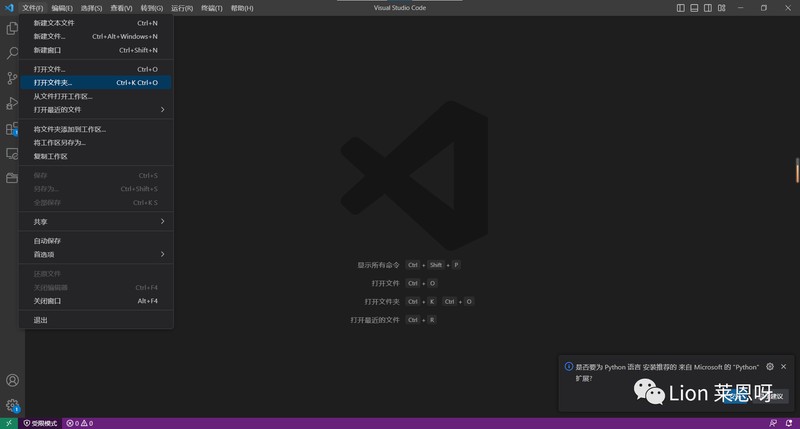This screenshot has width=800, height=429.
Task: Choose the highlighted 打开文件夹... entry
Action: [x=96, y=83]
